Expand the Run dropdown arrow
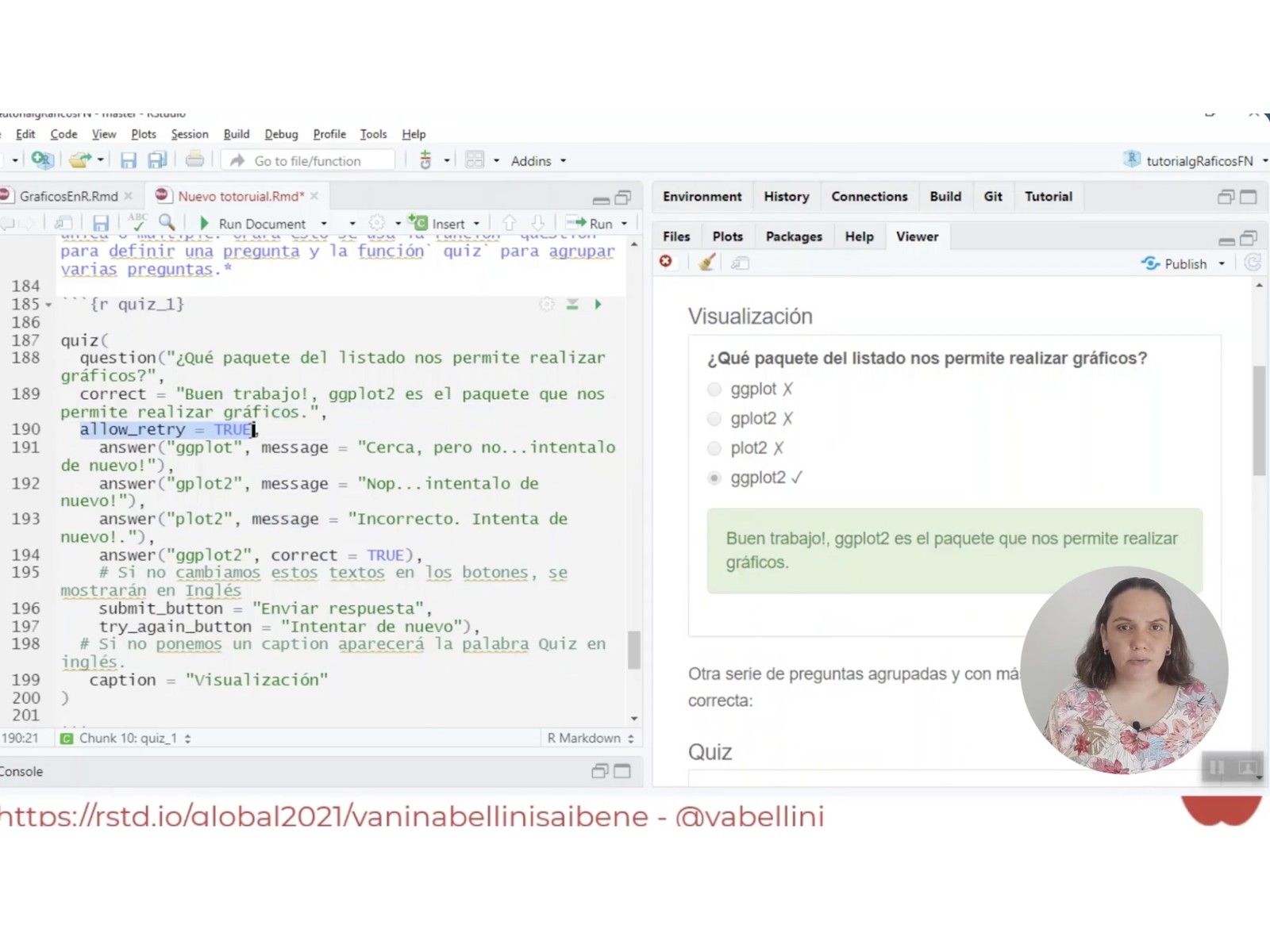The height and width of the screenshot is (952, 1270). (x=624, y=224)
